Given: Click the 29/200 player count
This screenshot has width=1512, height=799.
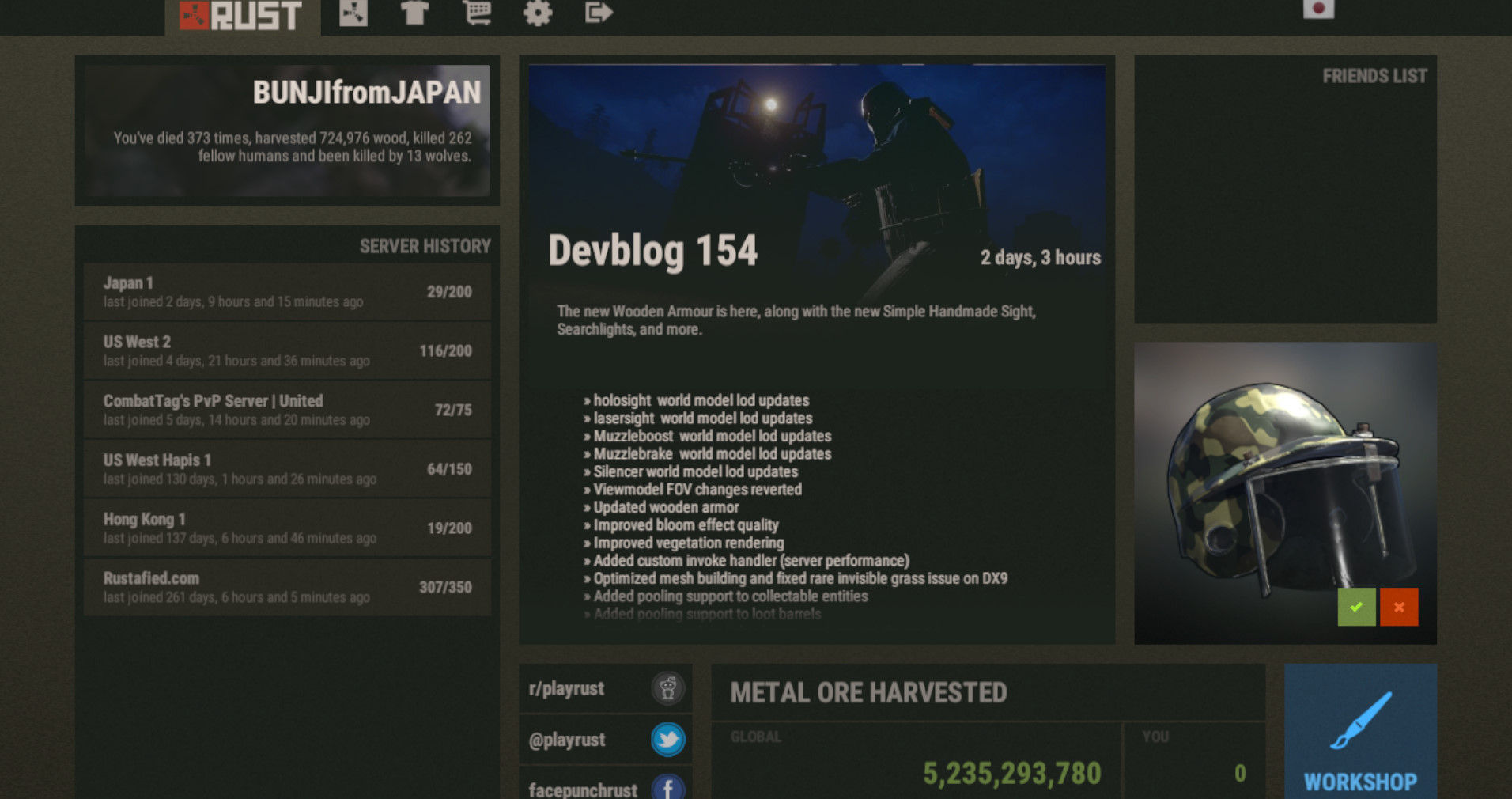Looking at the screenshot, I should tap(449, 292).
